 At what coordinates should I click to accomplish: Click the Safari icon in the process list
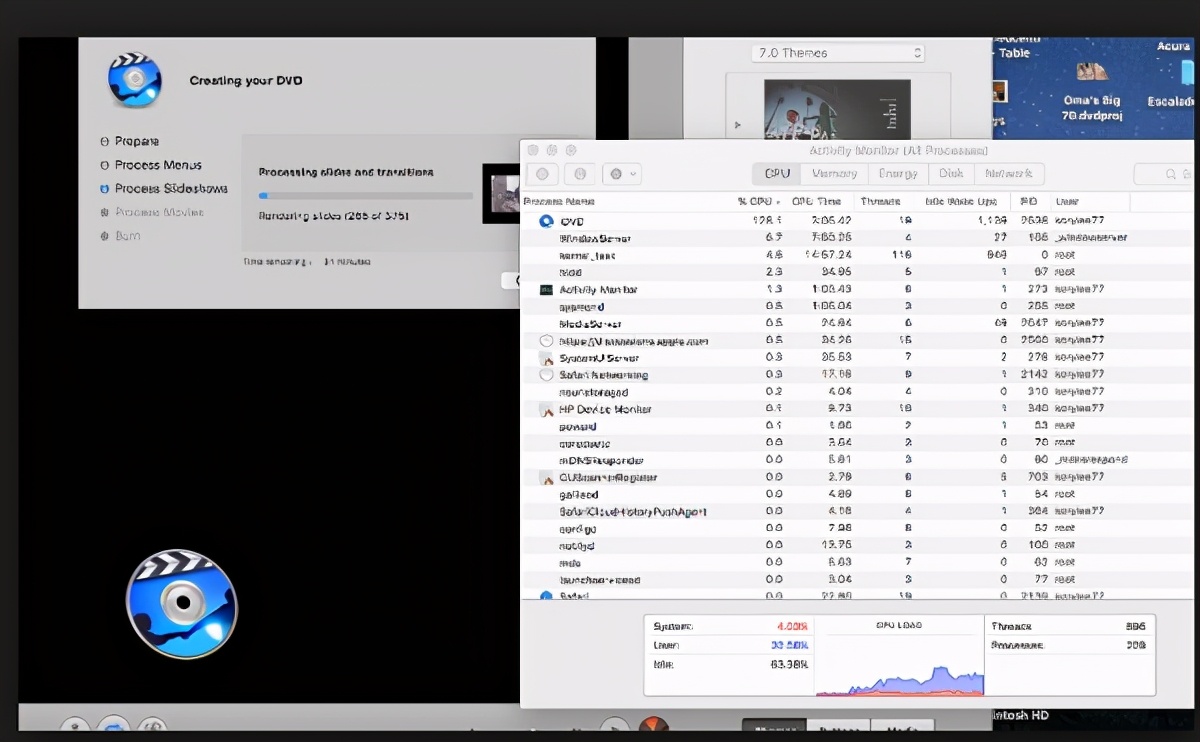tap(546, 596)
